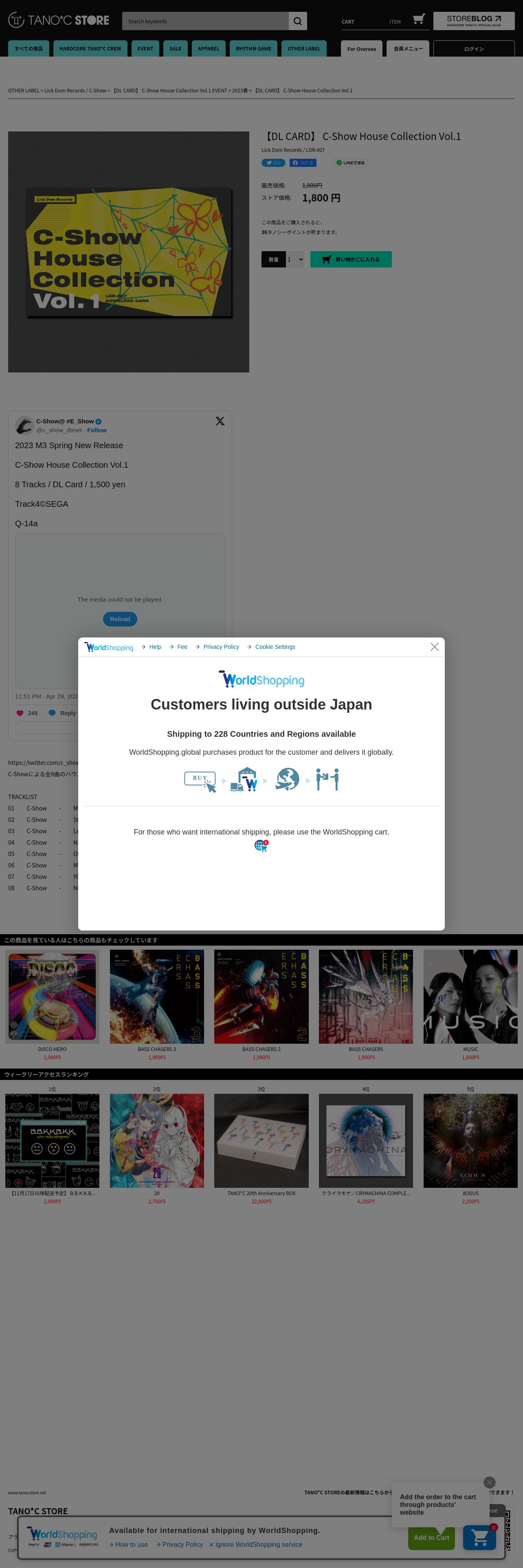523x1568 pixels.
Task: Click Follow in the embedded tweet
Action: click(97, 430)
